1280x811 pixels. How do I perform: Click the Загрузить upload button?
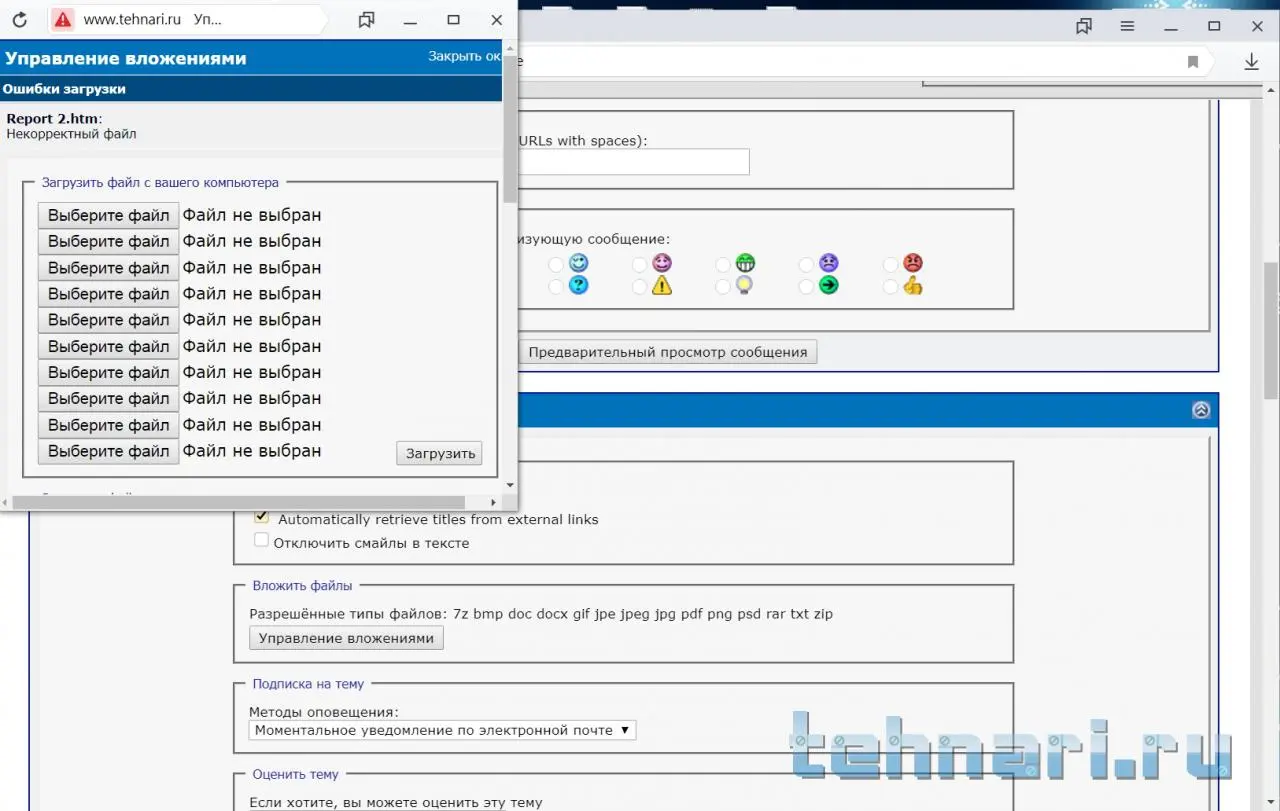[439, 453]
